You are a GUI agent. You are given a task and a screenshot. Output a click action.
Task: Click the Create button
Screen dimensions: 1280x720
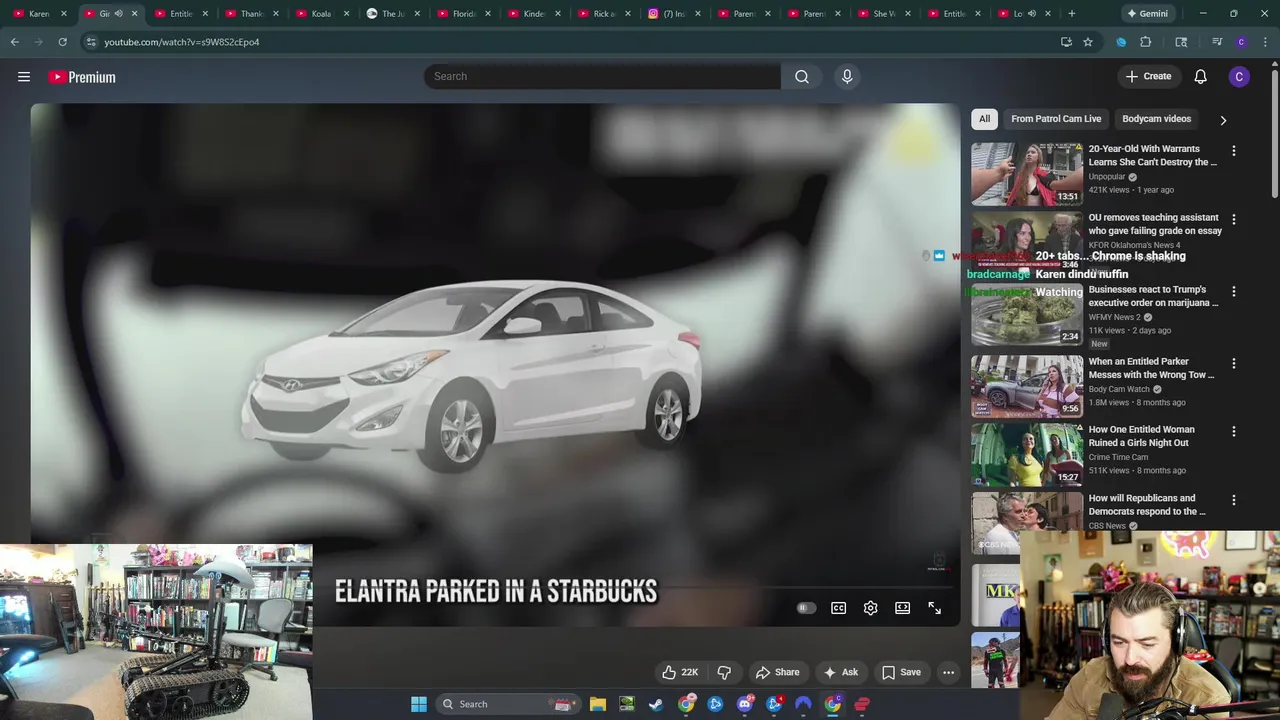1148,77
